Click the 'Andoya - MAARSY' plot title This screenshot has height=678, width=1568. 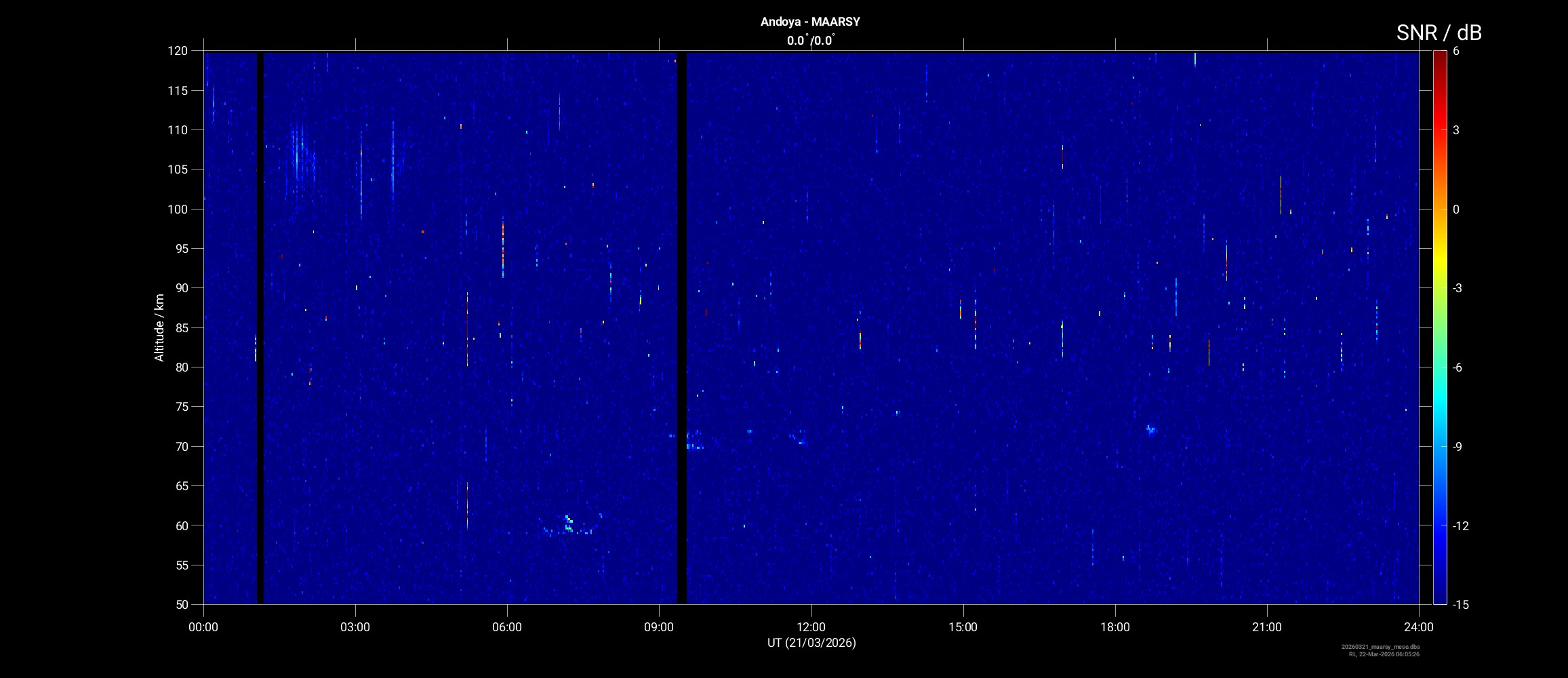(810, 22)
